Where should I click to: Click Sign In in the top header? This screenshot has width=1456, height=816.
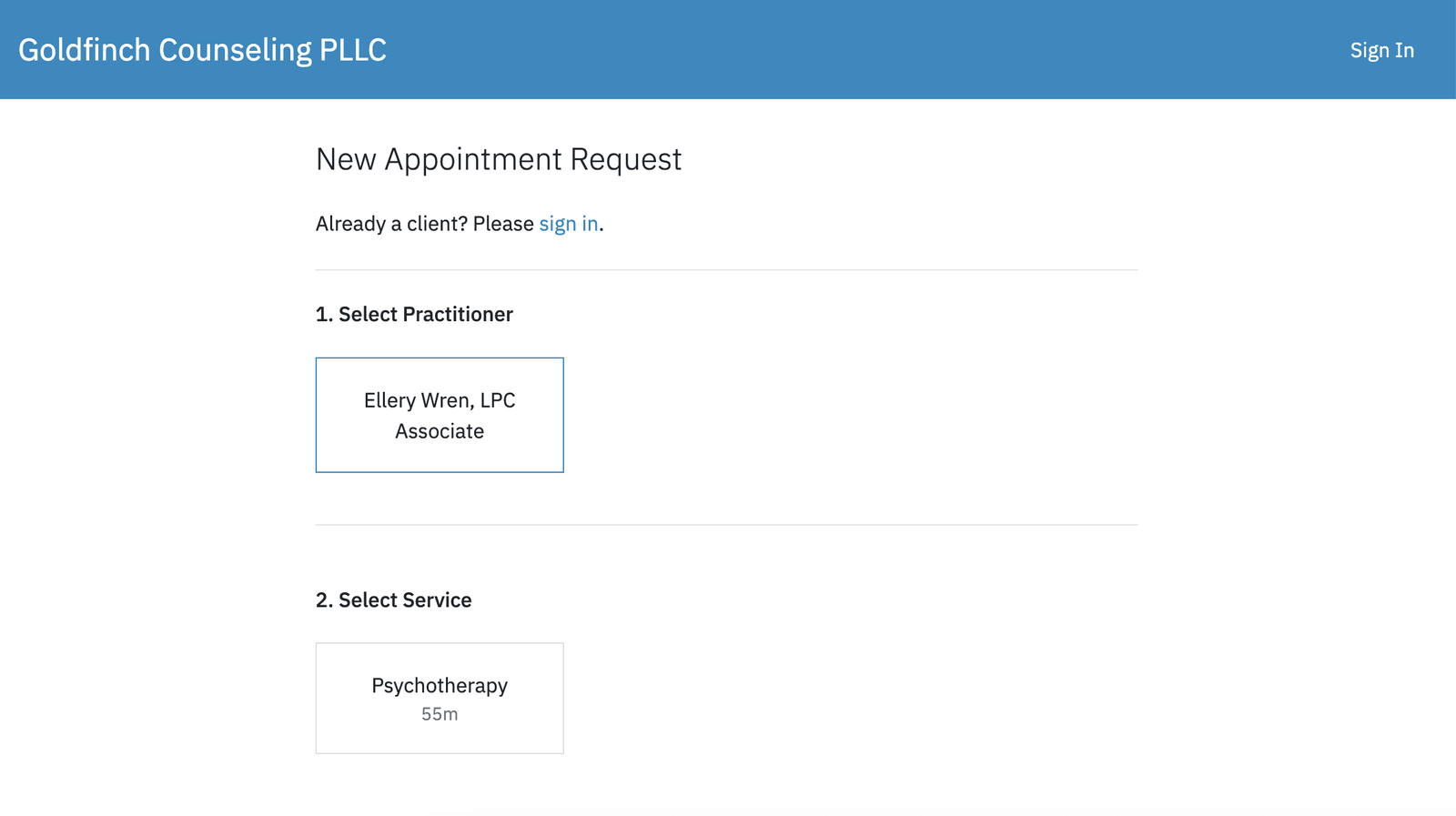1381,50
